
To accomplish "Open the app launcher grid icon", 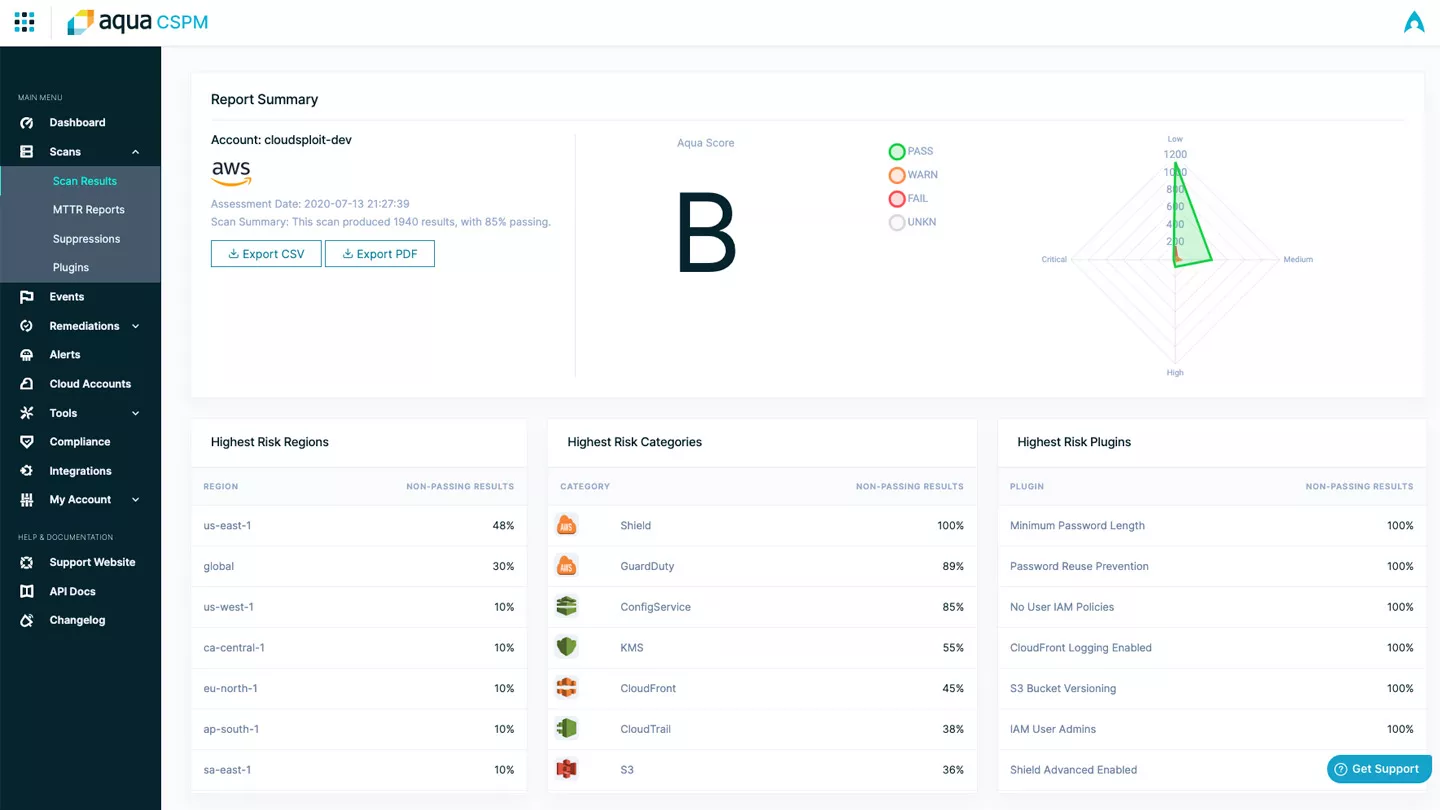I will click(24, 21).
